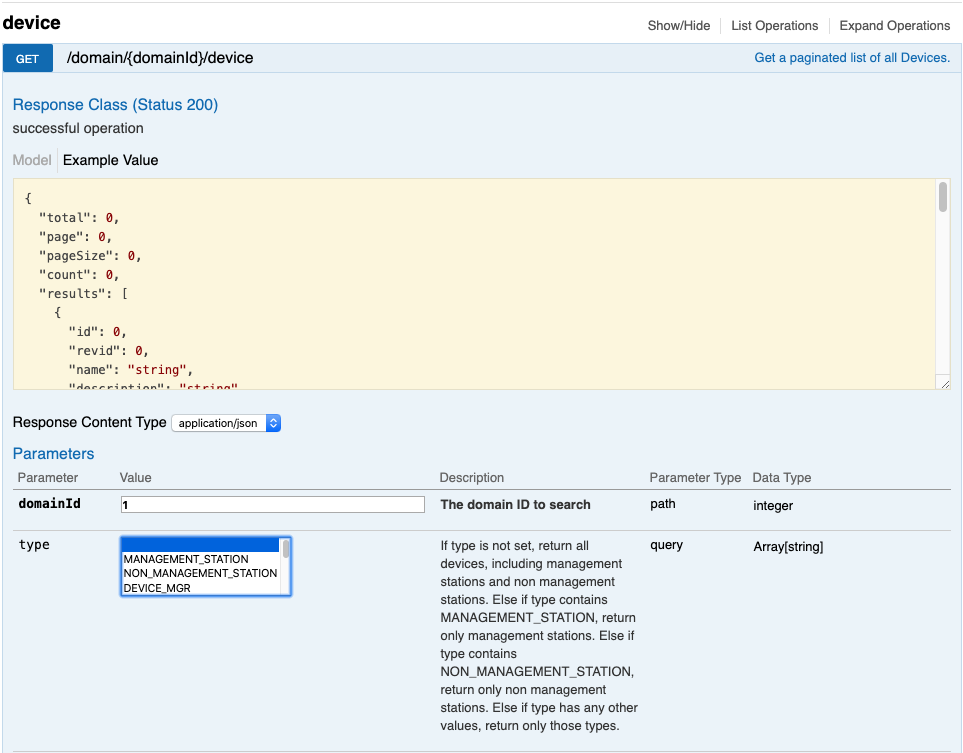Click the Show/Hide link for device

678,26
